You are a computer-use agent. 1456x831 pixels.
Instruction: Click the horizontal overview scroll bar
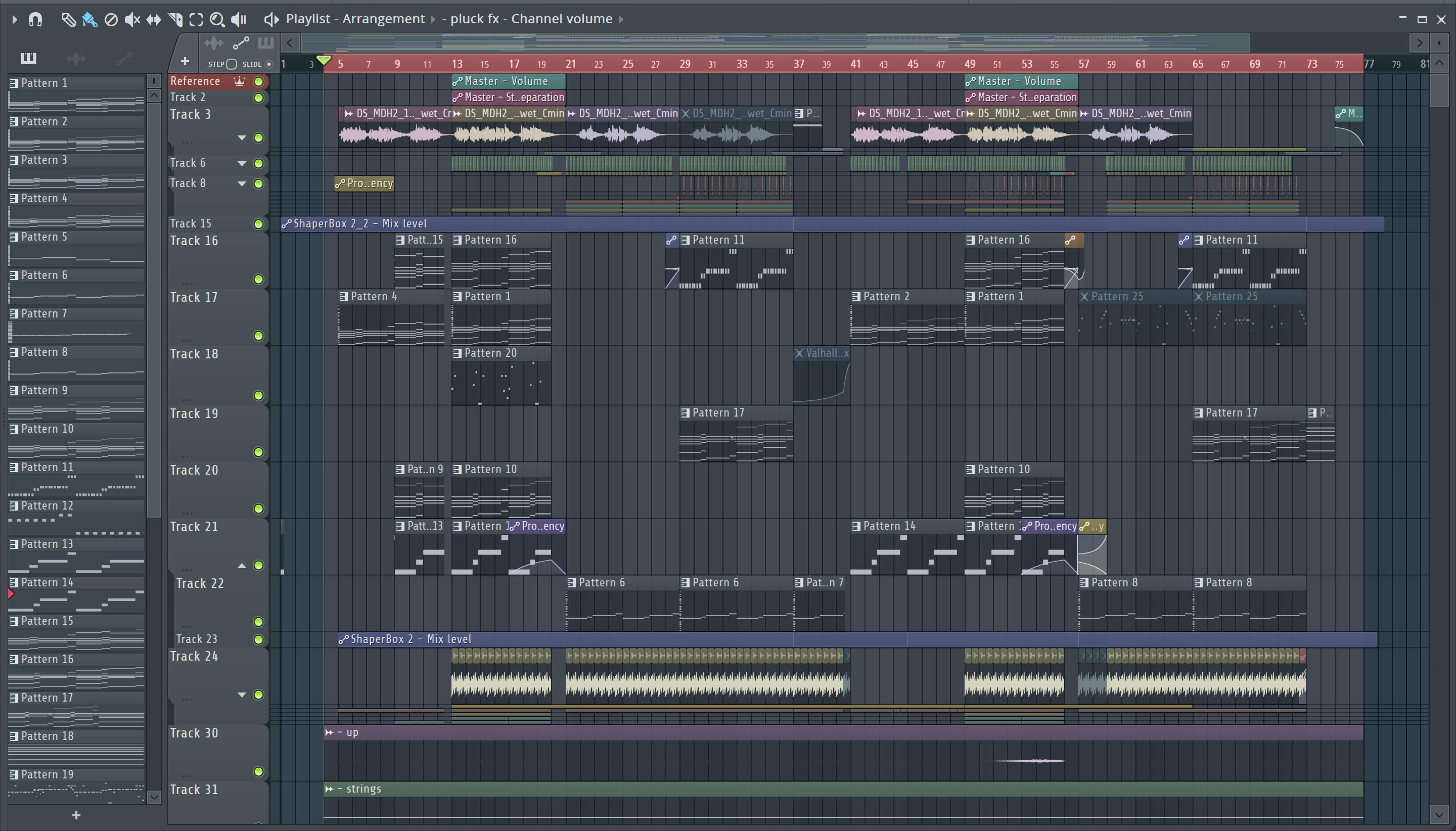coord(776,43)
